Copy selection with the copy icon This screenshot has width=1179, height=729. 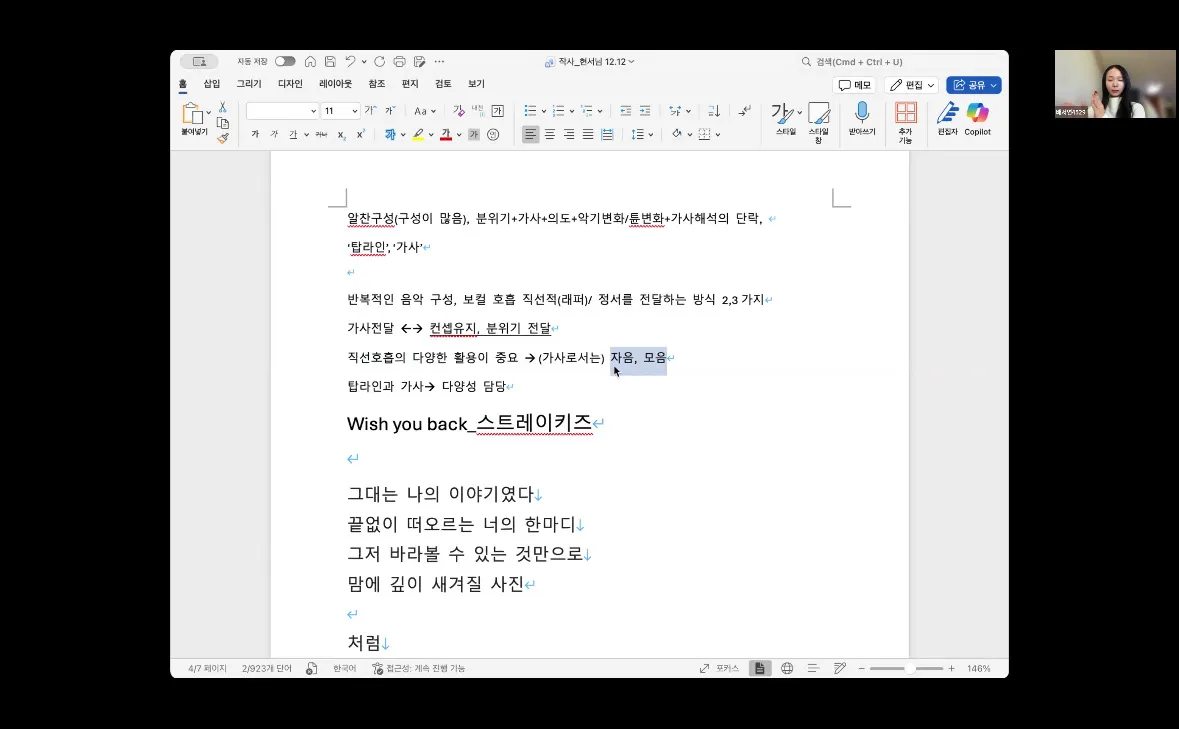click(x=223, y=123)
